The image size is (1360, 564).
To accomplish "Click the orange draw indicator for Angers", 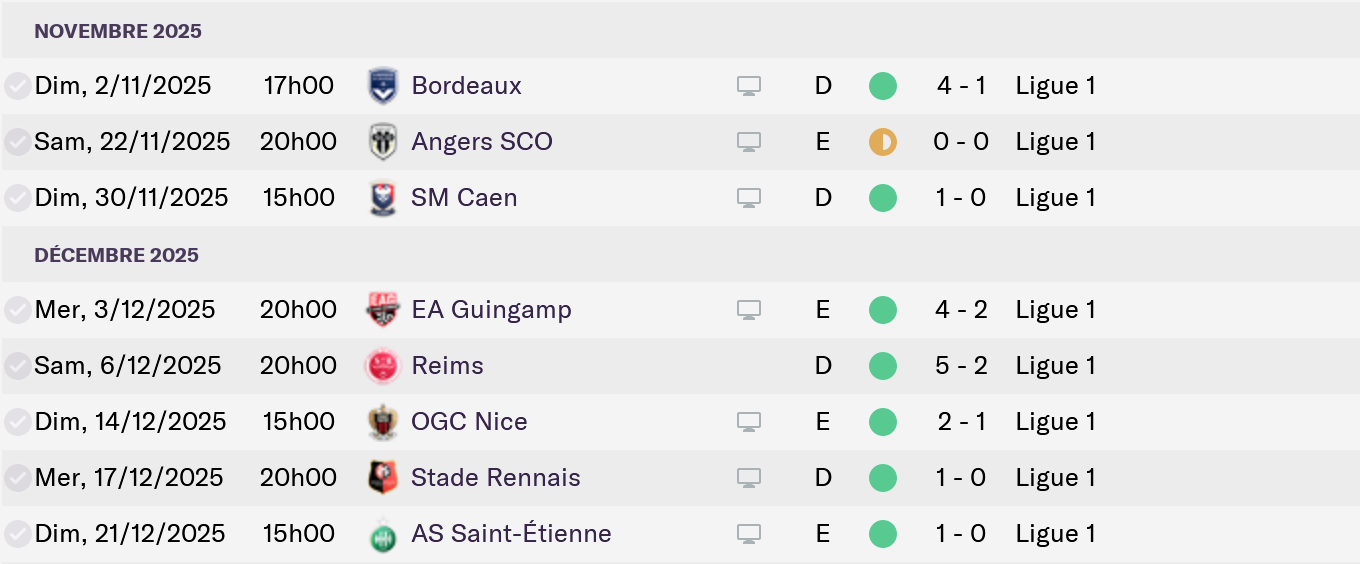I will click(x=883, y=142).
